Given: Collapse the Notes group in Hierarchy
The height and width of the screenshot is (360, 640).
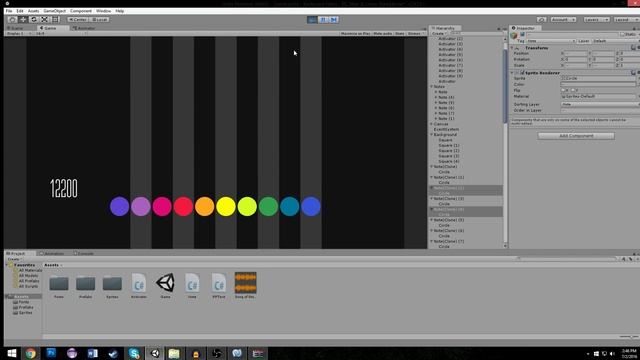Looking at the screenshot, I should pos(431,87).
